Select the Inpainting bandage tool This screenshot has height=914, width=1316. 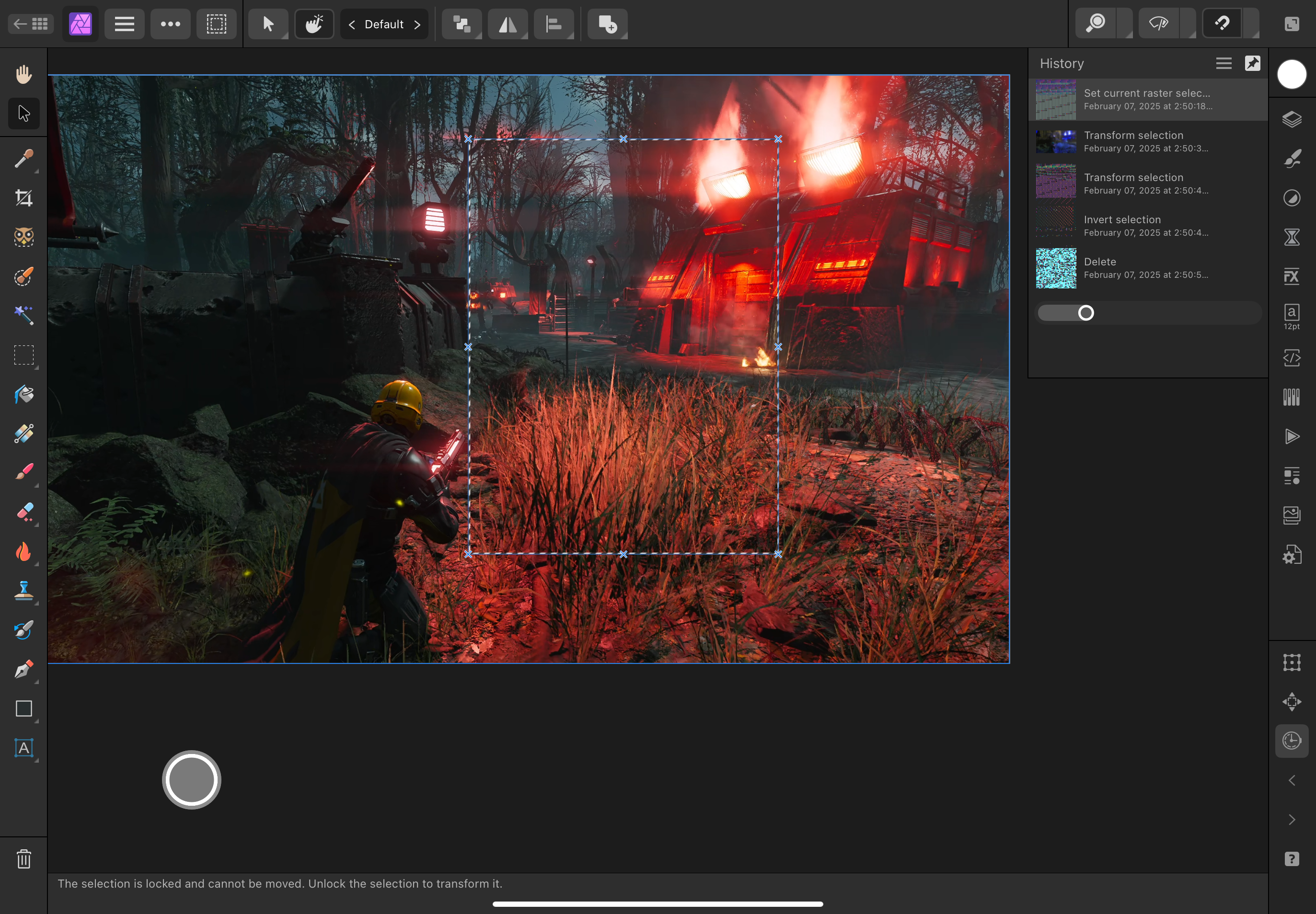click(23, 434)
